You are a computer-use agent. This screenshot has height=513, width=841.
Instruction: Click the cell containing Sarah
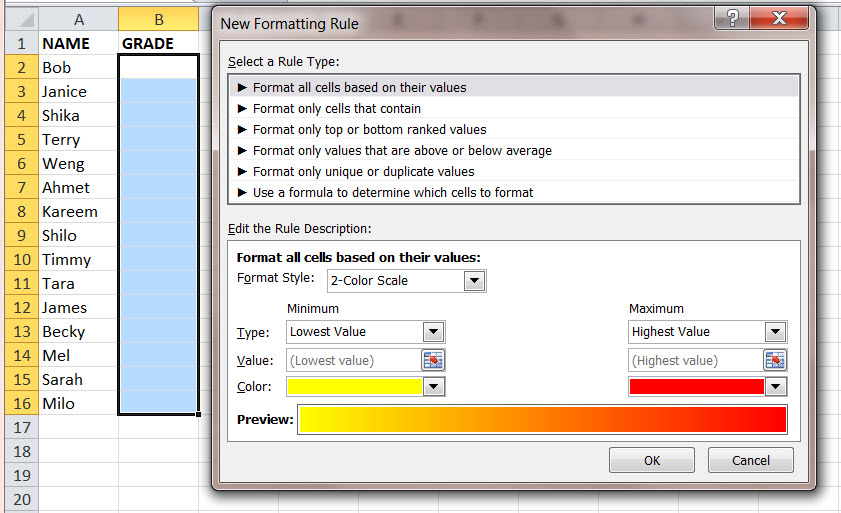[x=78, y=379]
